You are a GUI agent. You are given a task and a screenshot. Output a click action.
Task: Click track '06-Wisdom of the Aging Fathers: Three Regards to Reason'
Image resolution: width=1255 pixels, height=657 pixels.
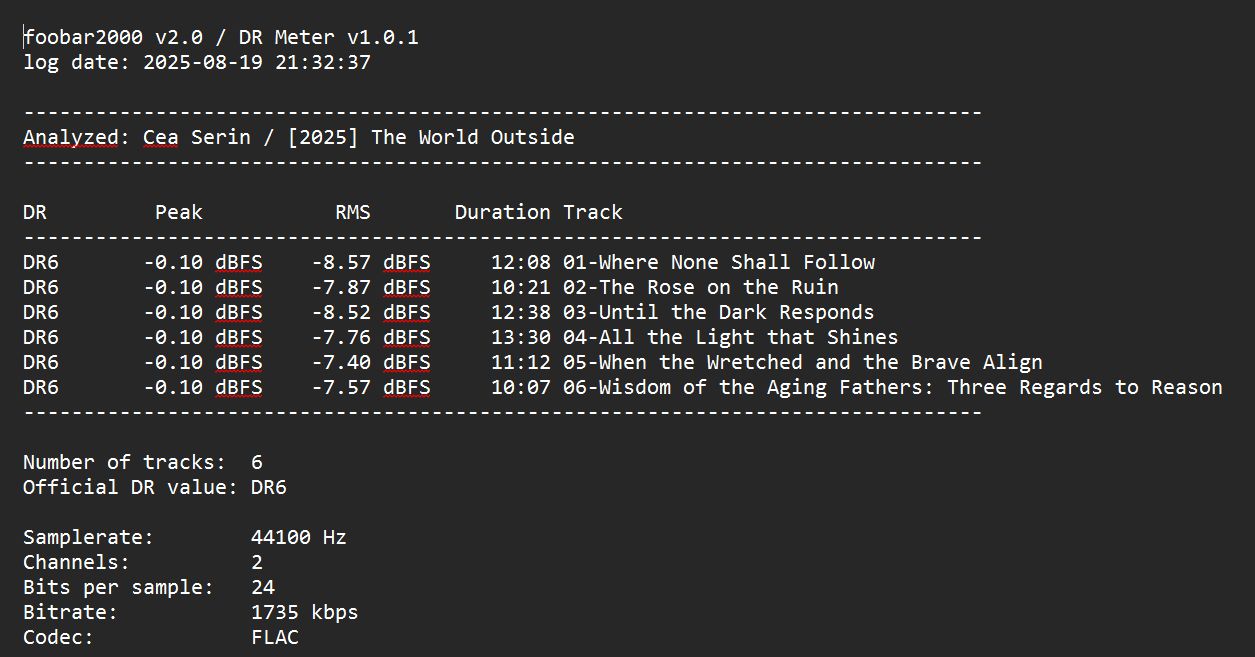893,387
